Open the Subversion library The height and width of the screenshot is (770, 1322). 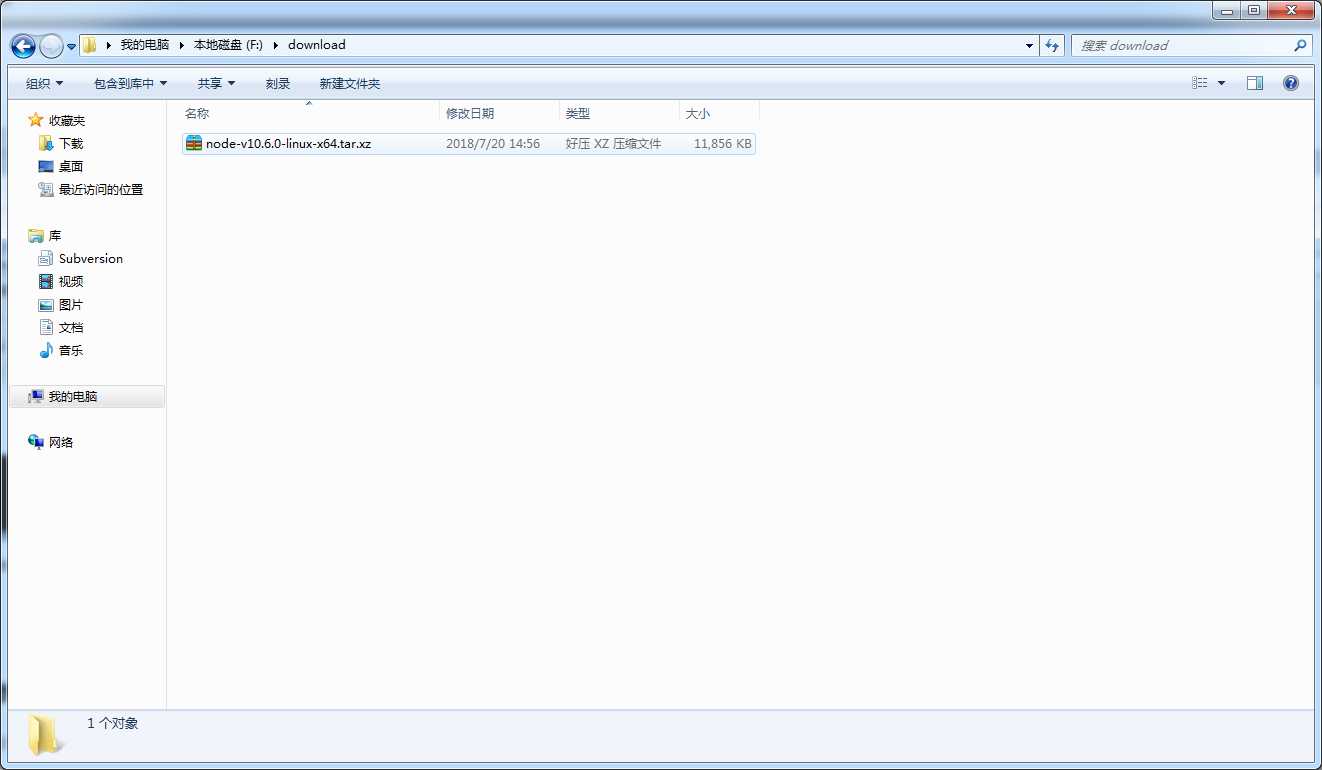point(91,258)
